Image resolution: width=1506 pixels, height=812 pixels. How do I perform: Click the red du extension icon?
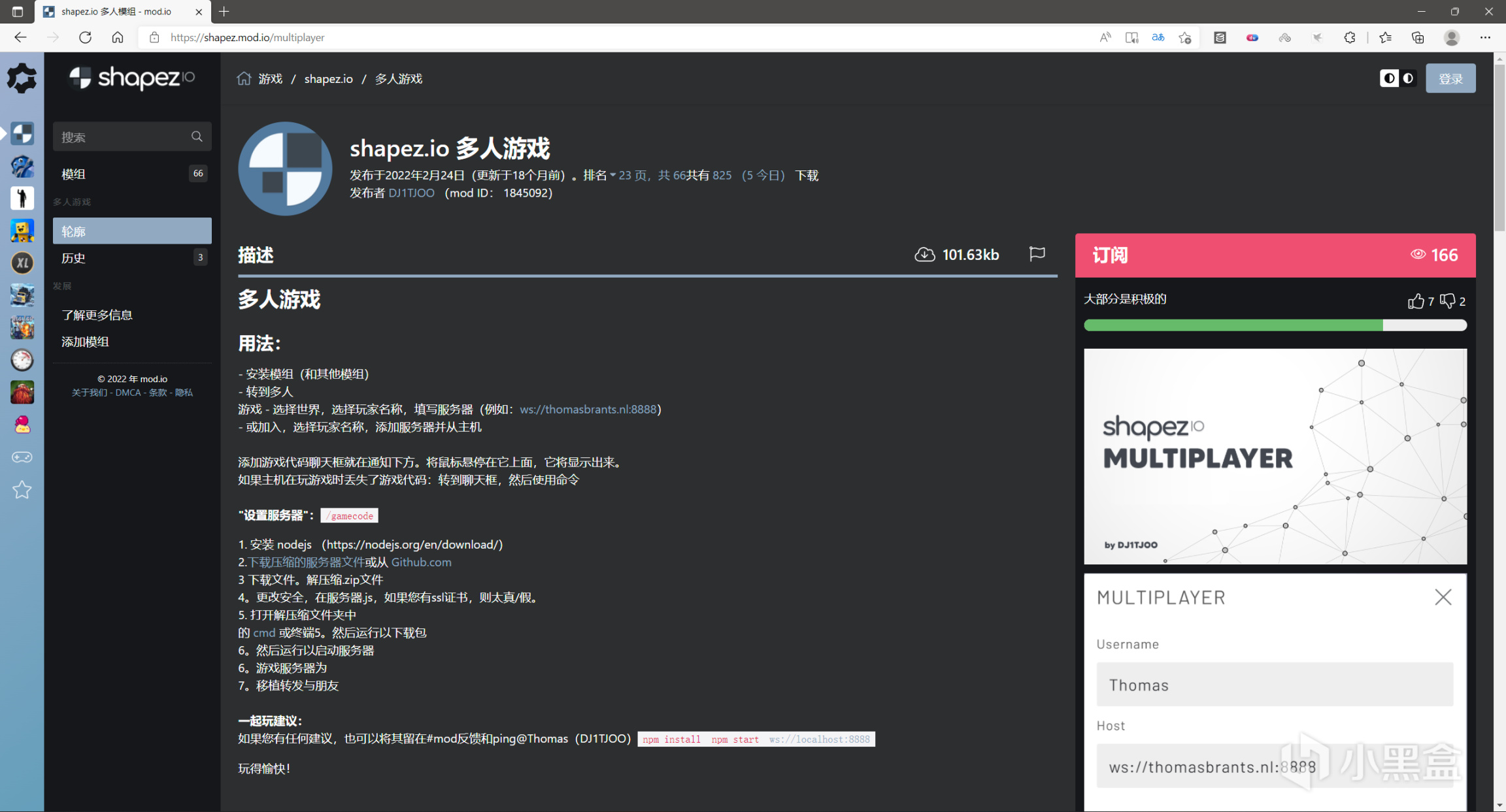tap(1252, 37)
